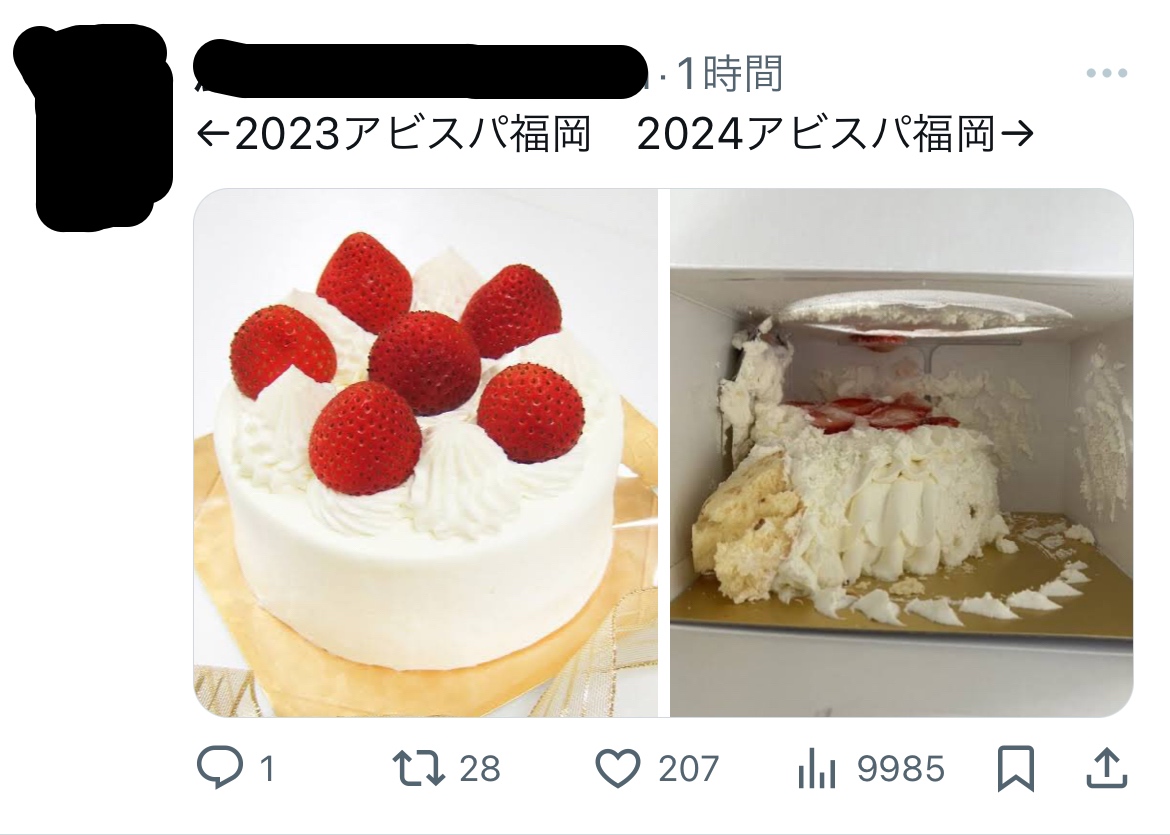This screenshot has height=835, width=1170.
Task: Open the reply speech bubble icon
Action: [x=219, y=767]
